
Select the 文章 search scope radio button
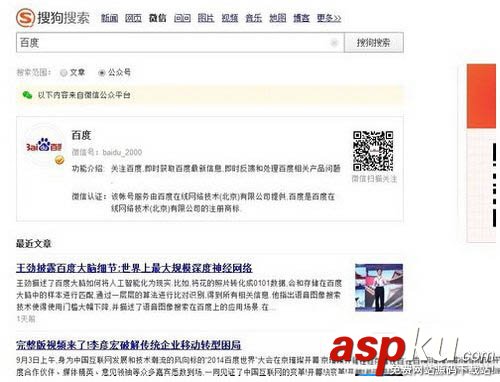pos(63,73)
